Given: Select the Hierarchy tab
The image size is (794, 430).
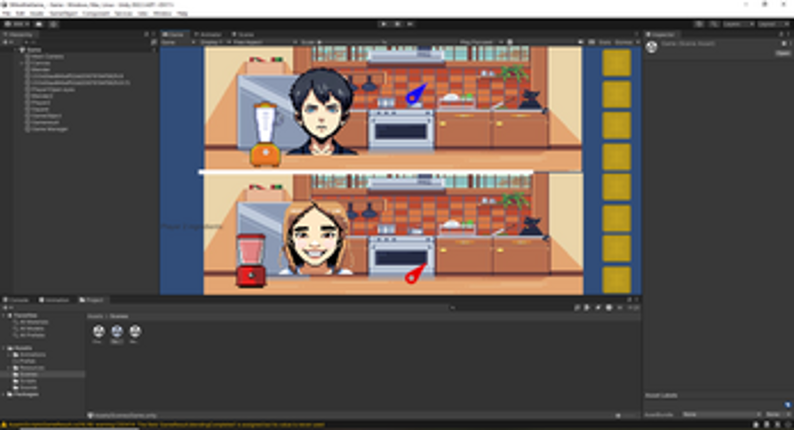Looking at the screenshot, I should tap(19, 34).
